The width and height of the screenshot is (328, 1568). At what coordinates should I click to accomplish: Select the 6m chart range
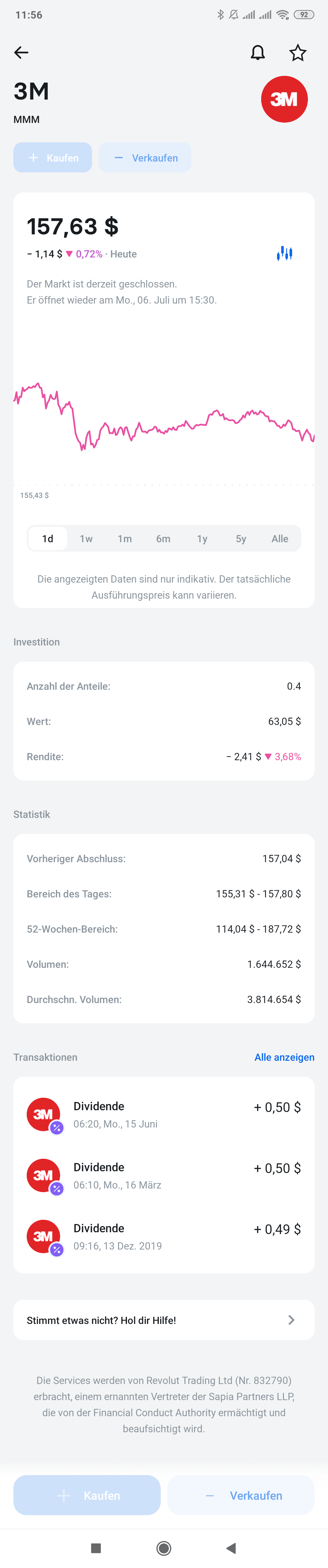coord(163,539)
